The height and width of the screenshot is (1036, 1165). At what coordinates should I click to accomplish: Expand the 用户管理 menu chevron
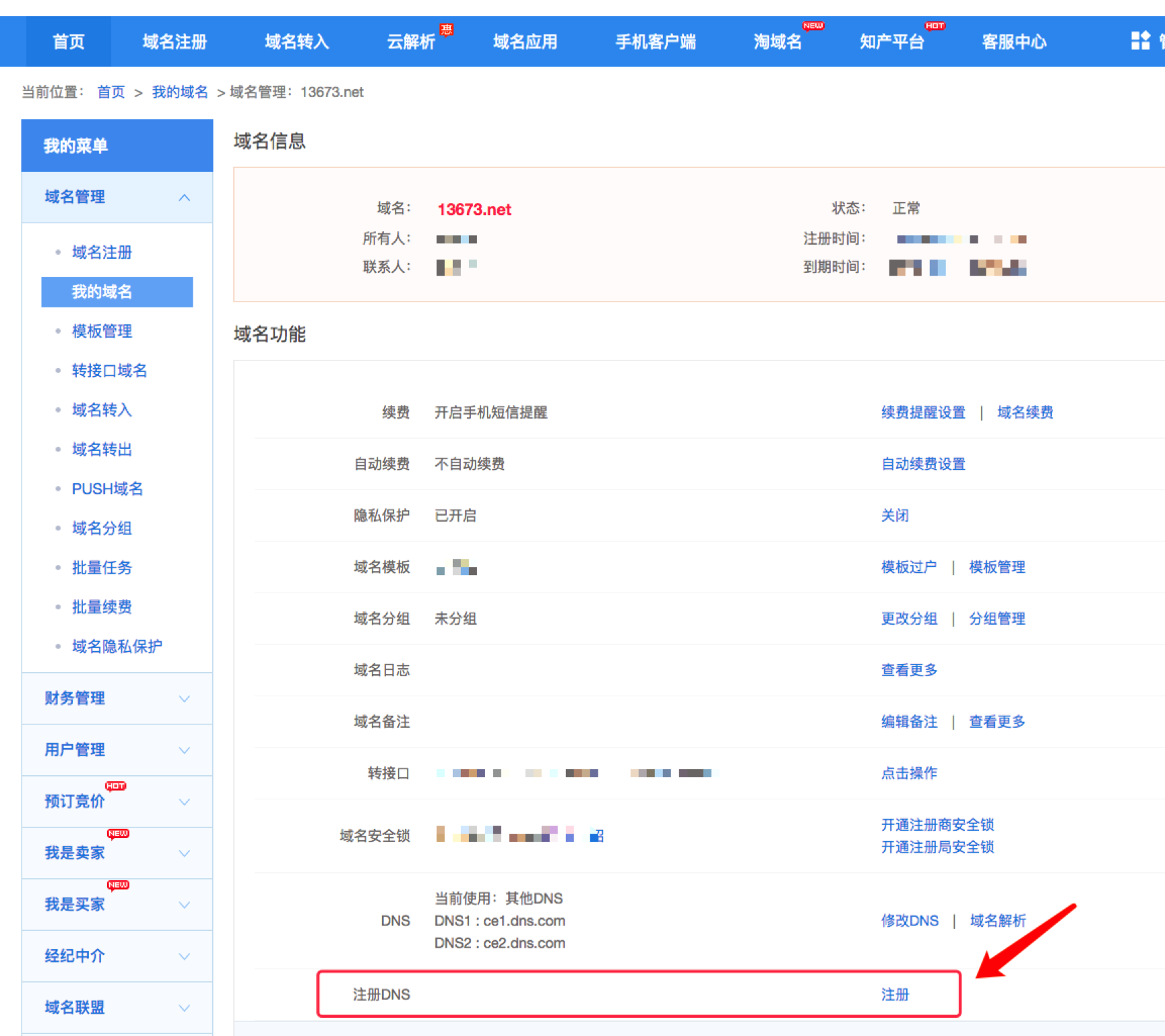click(184, 750)
